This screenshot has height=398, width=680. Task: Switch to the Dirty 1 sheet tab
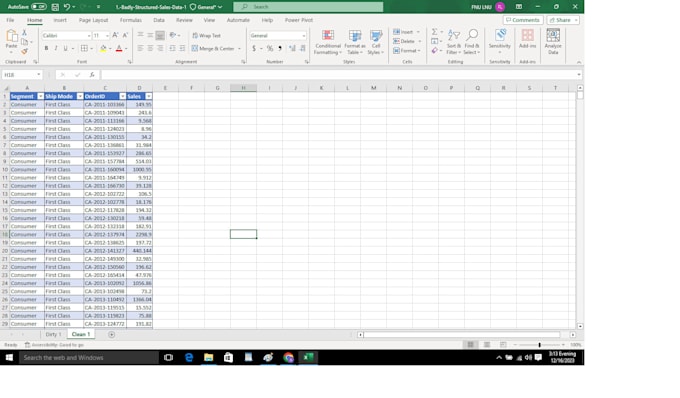[53, 334]
